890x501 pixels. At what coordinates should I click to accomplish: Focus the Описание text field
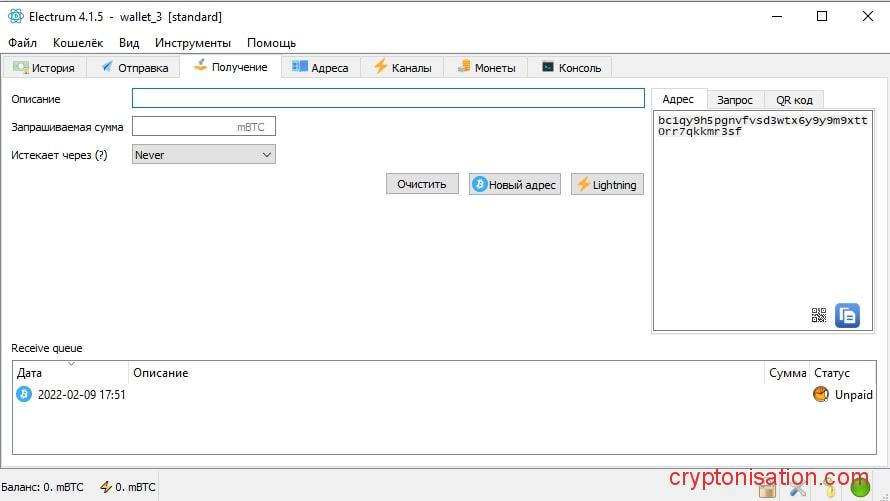click(388, 98)
